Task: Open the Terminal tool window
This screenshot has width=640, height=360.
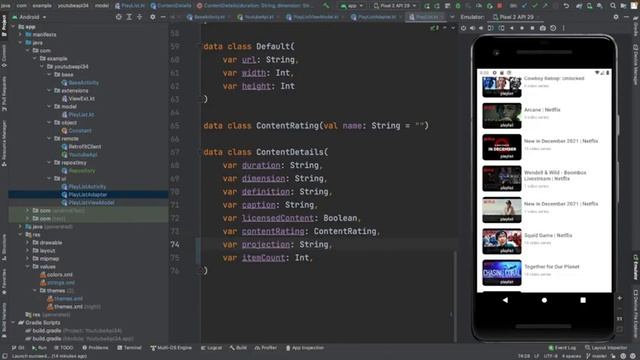Action: click(129, 348)
